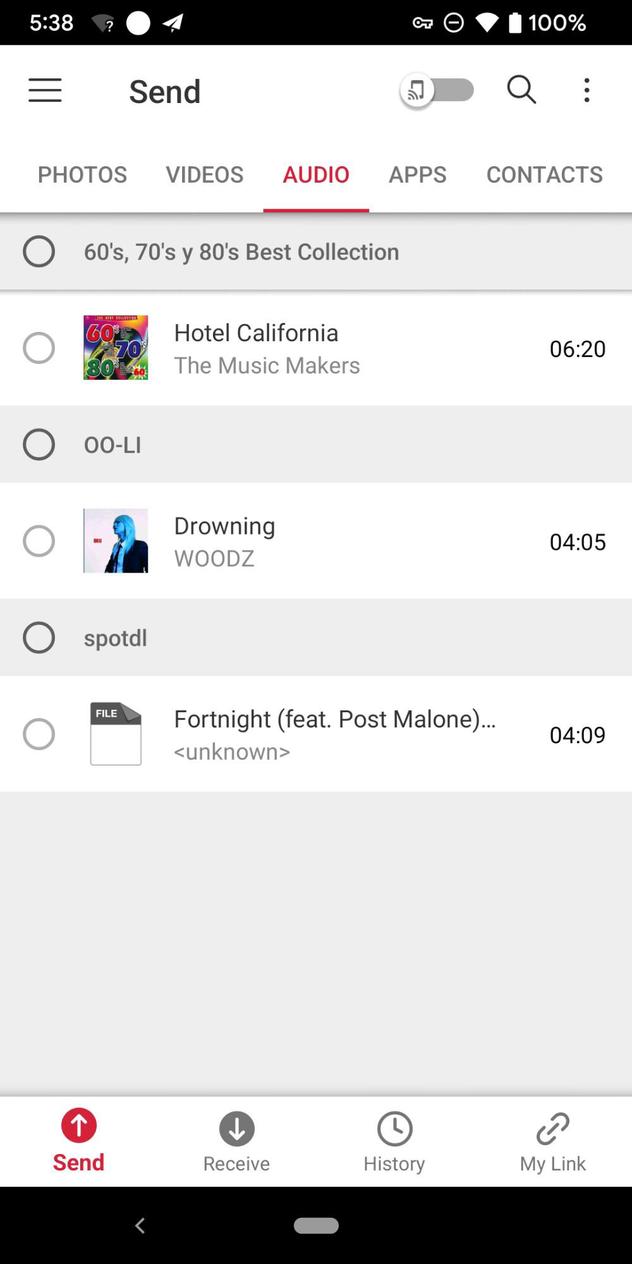The height and width of the screenshot is (1264, 632).
Task: Tap the back navigation arrow
Action: pyautogui.click(x=140, y=1225)
